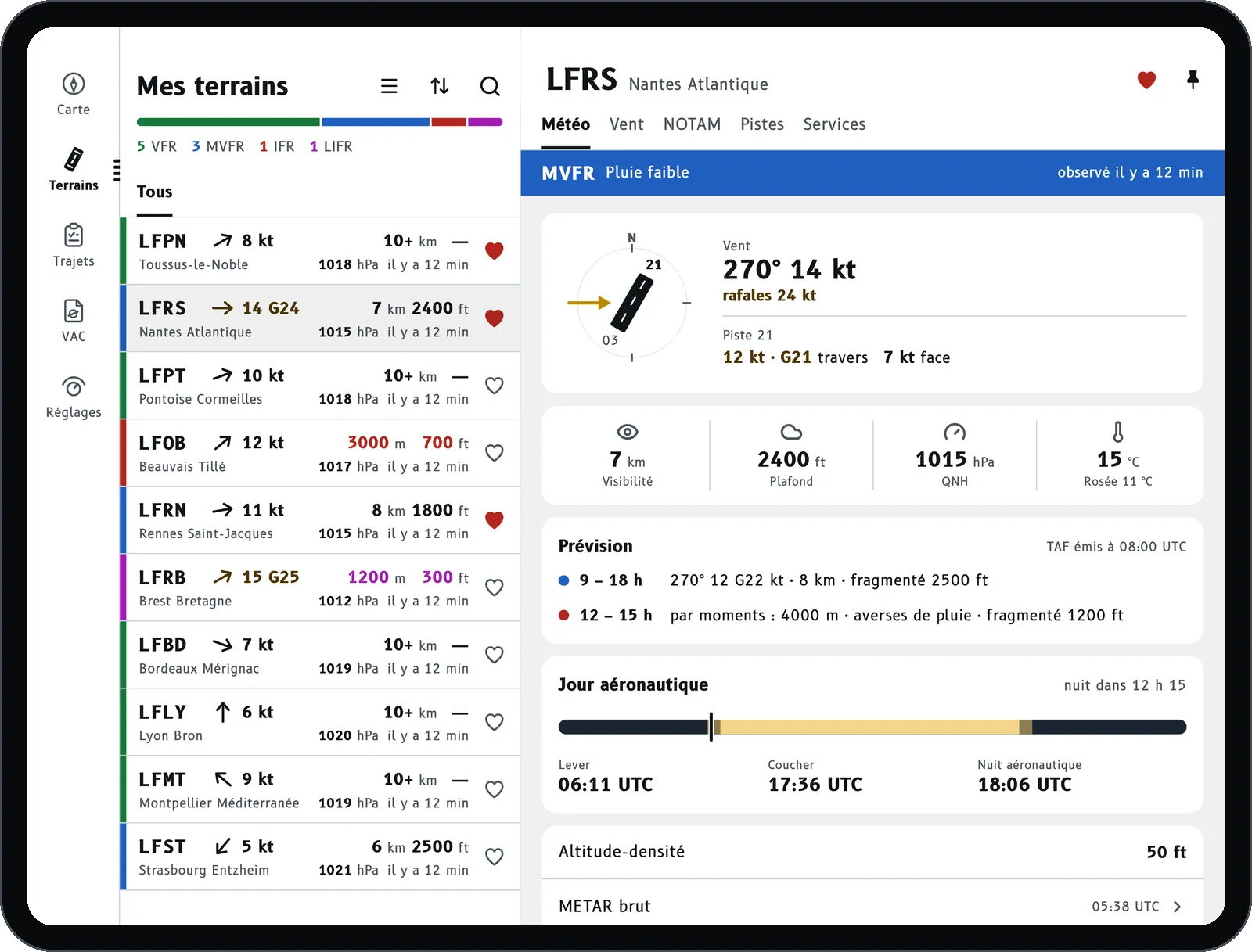Open the list menu icon in Mes terrains
1252x952 pixels.
pyautogui.click(x=389, y=86)
